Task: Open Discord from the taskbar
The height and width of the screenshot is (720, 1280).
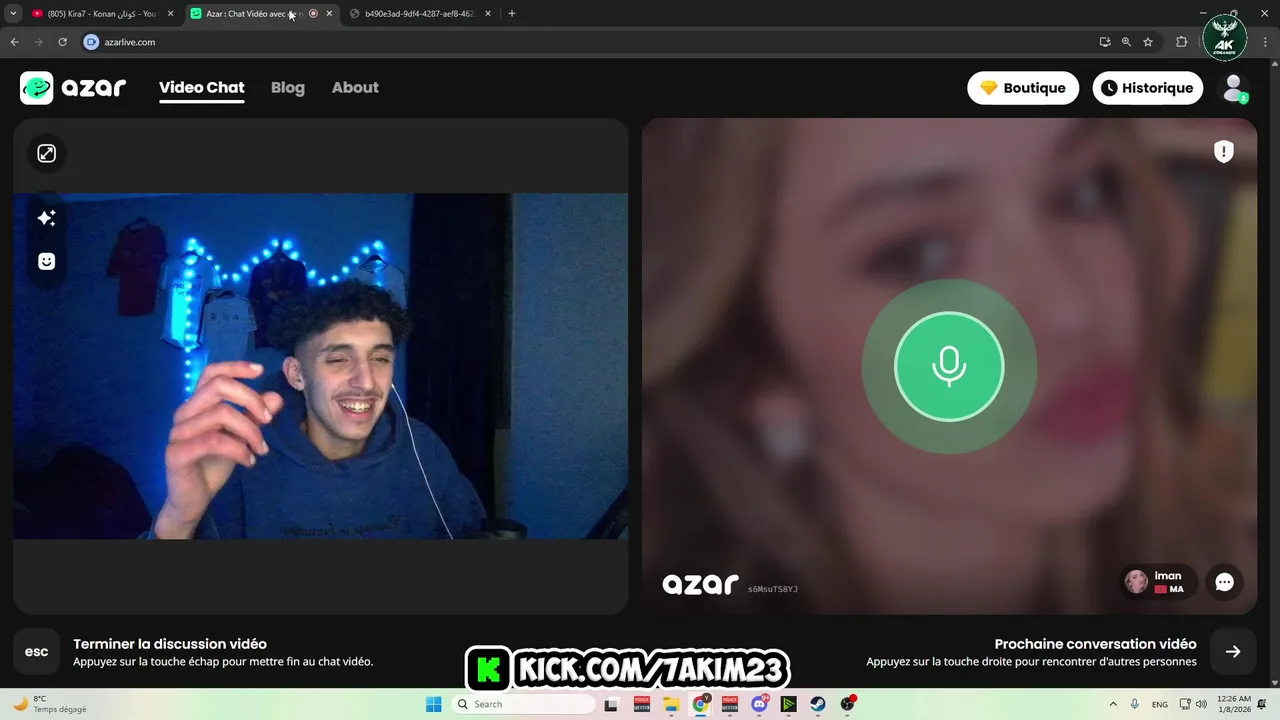Action: tap(760, 704)
